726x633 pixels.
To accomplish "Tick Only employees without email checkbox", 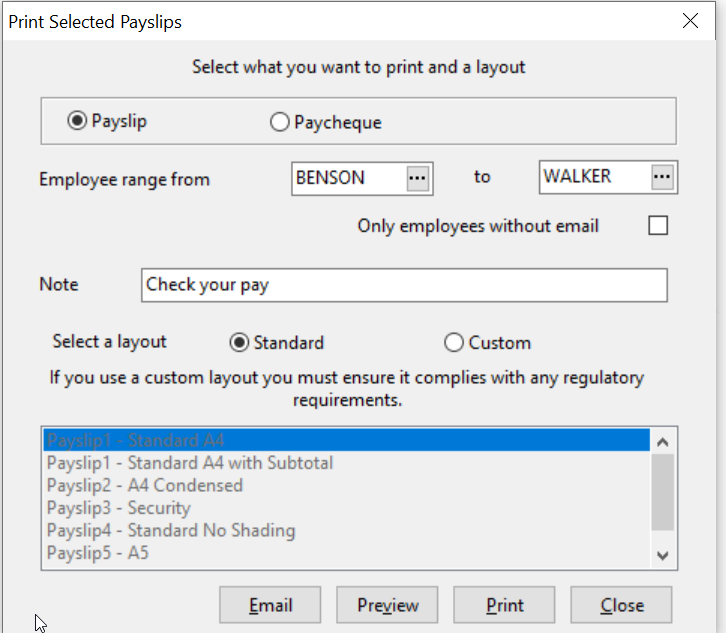I will click(x=658, y=226).
